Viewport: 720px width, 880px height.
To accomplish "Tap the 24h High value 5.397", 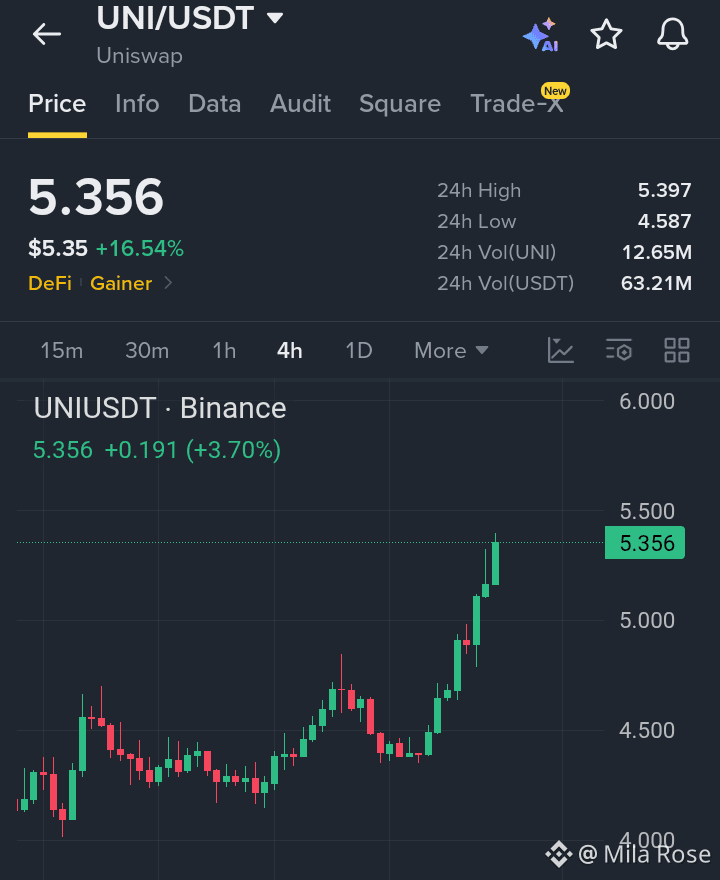I will pos(664,190).
